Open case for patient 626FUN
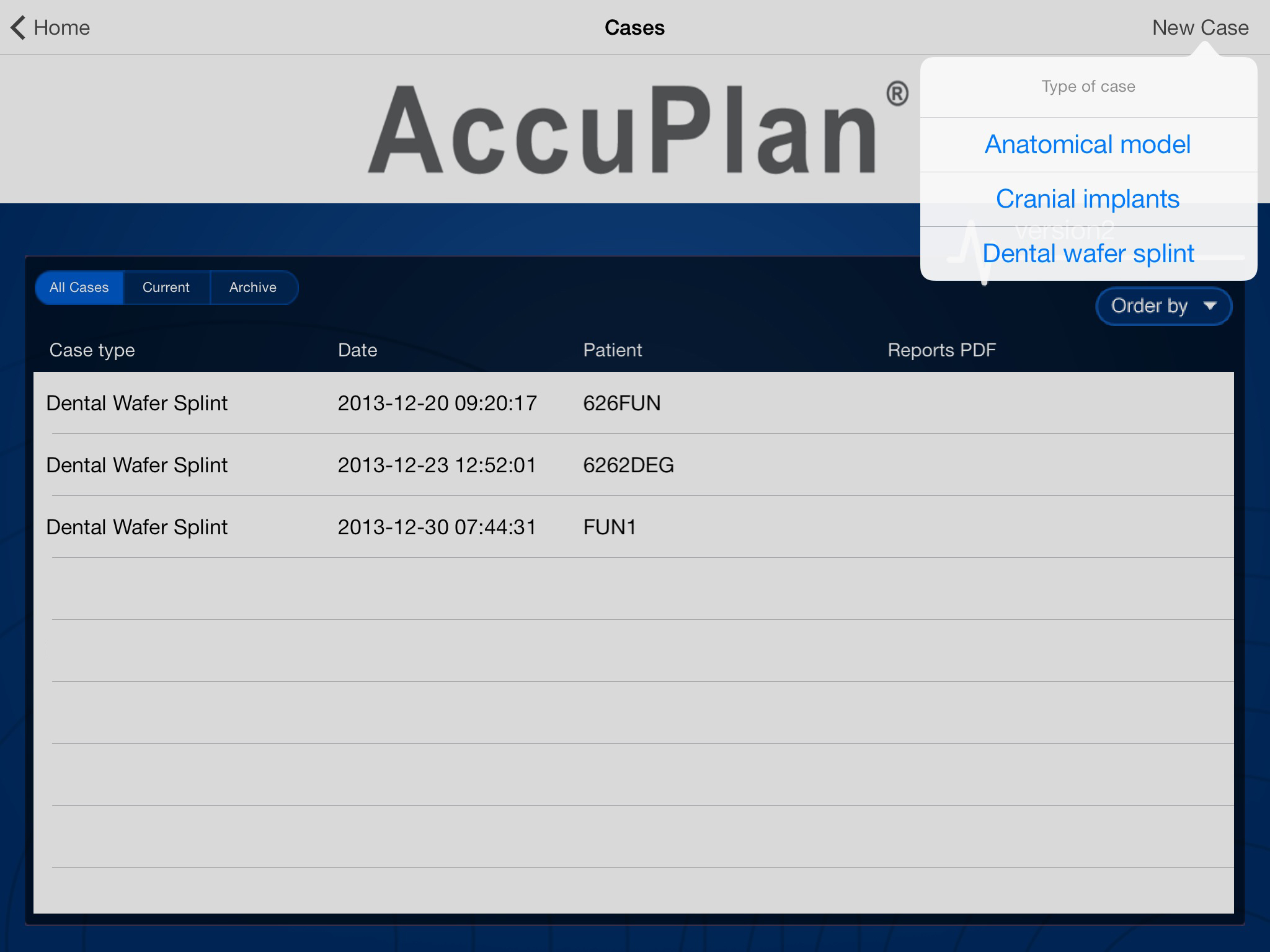Image resolution: width=1270 pixels, height=952 pixels. click(621, 403)
